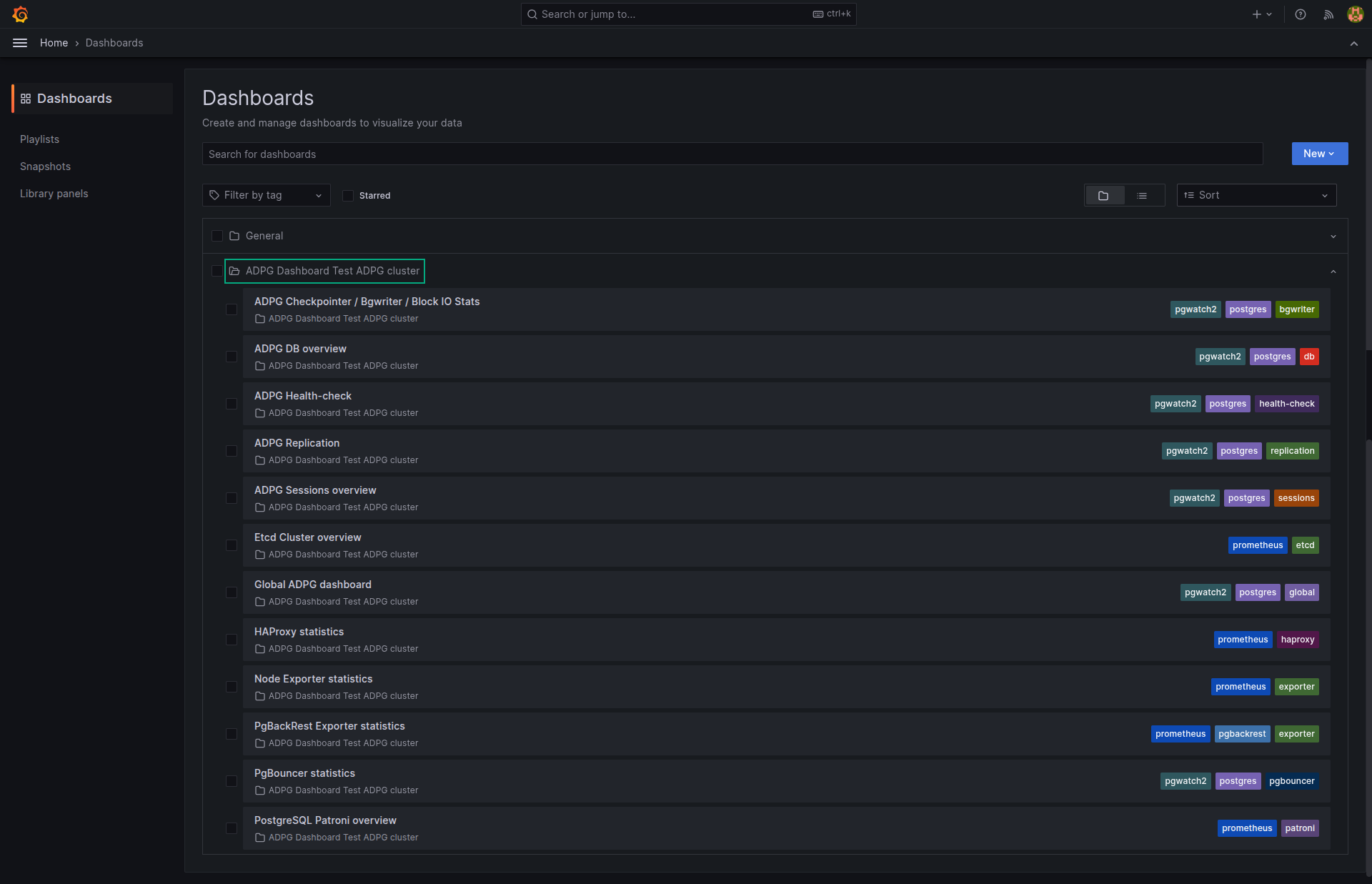Select checkbox for ADPG Replication
This screenshot has height=884, width=1372.
click(232, 451)
